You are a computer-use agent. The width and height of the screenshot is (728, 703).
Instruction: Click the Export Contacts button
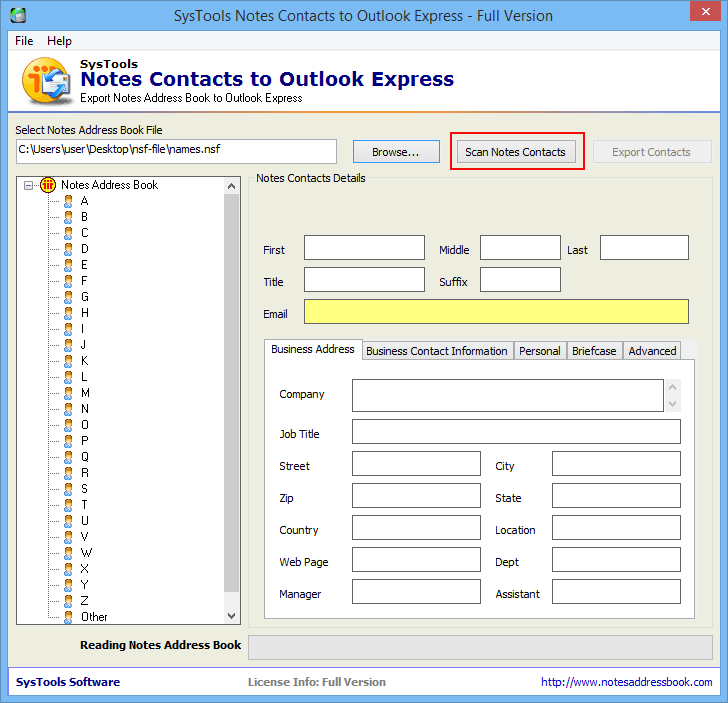coord(652,152)
